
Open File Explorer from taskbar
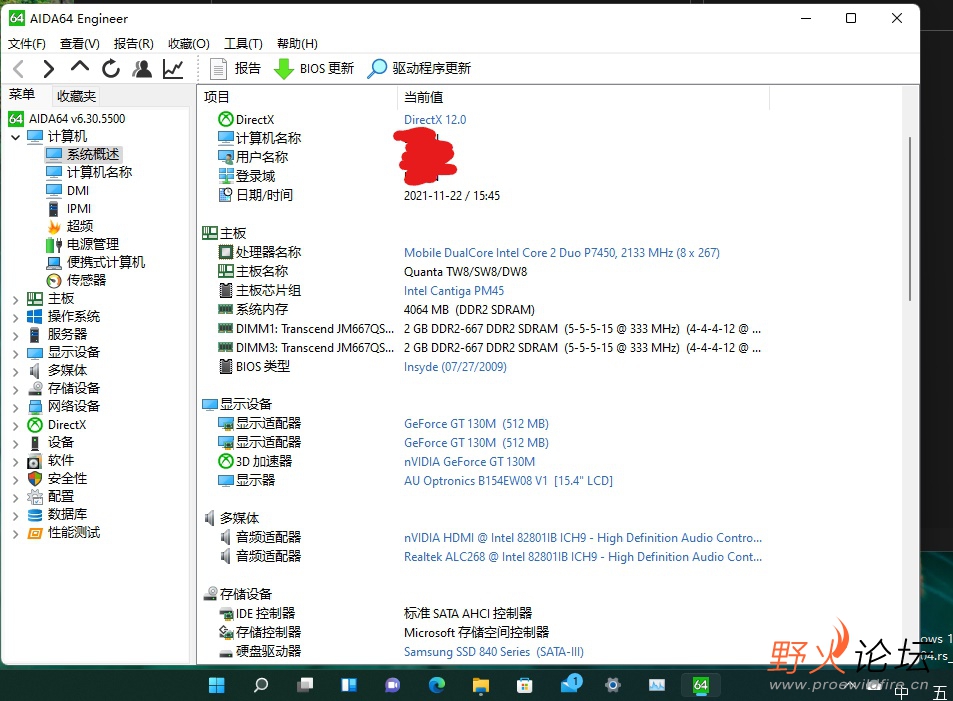tap(481, 685)
